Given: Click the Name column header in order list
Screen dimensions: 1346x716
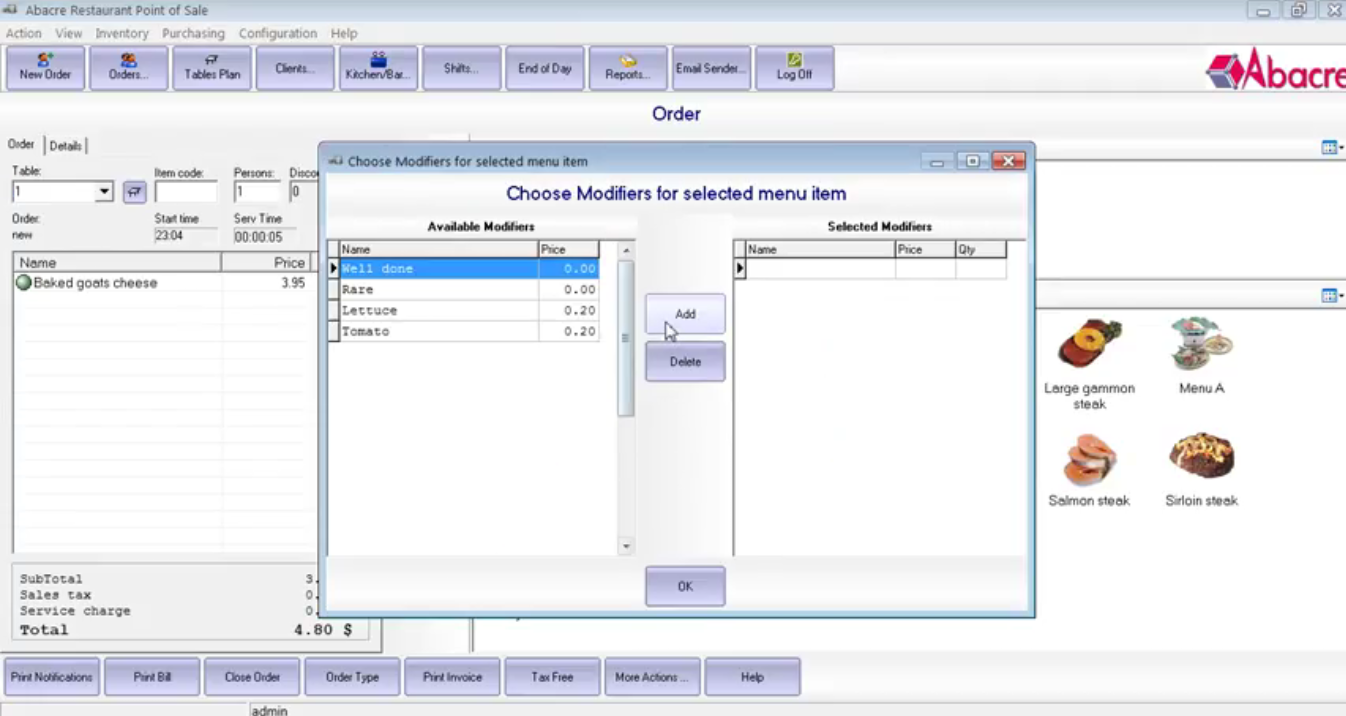Looking at the screenshot, I should 118,263.
